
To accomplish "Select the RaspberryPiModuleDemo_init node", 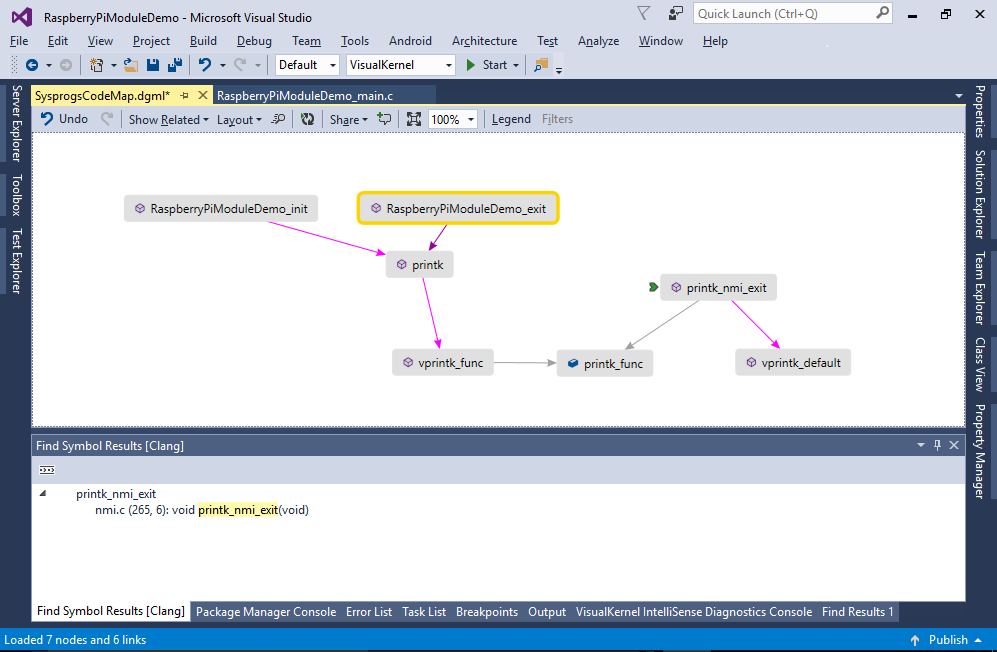I will [x=221, y=209].
